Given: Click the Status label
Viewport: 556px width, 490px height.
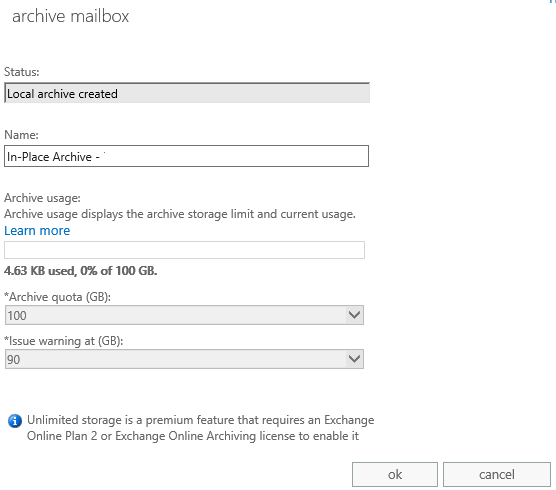Looking at the screenshot, I should tap(22, 72).
